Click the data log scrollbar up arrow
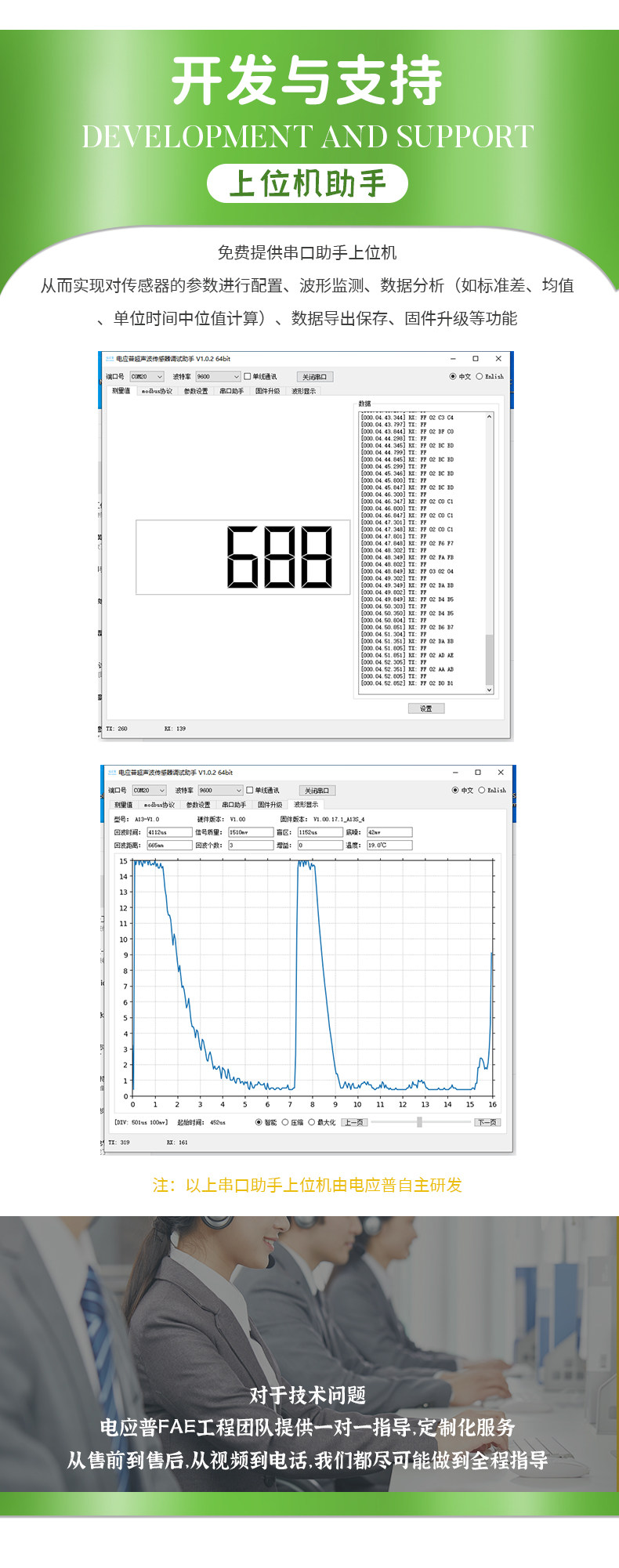 490,417
